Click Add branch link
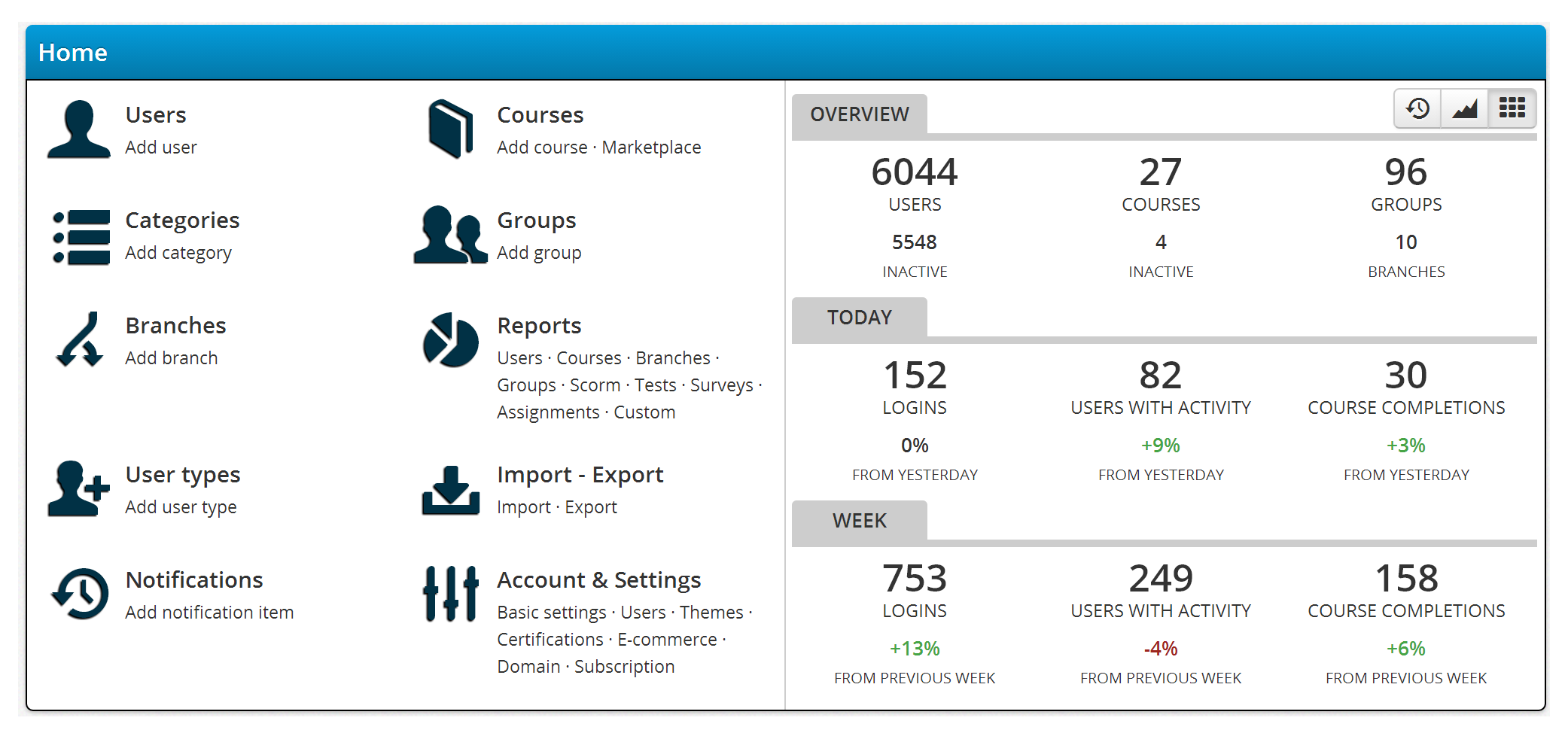The width and height of the screenshot is (1568, 739). (172, 358)
